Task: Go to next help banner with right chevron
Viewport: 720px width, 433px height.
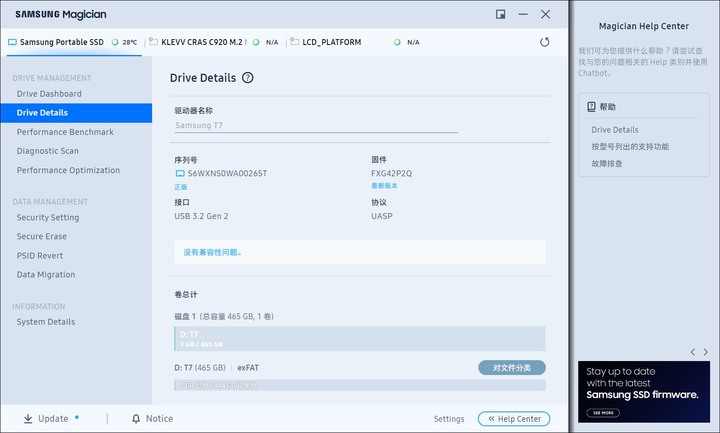Action: click(706, 352)
